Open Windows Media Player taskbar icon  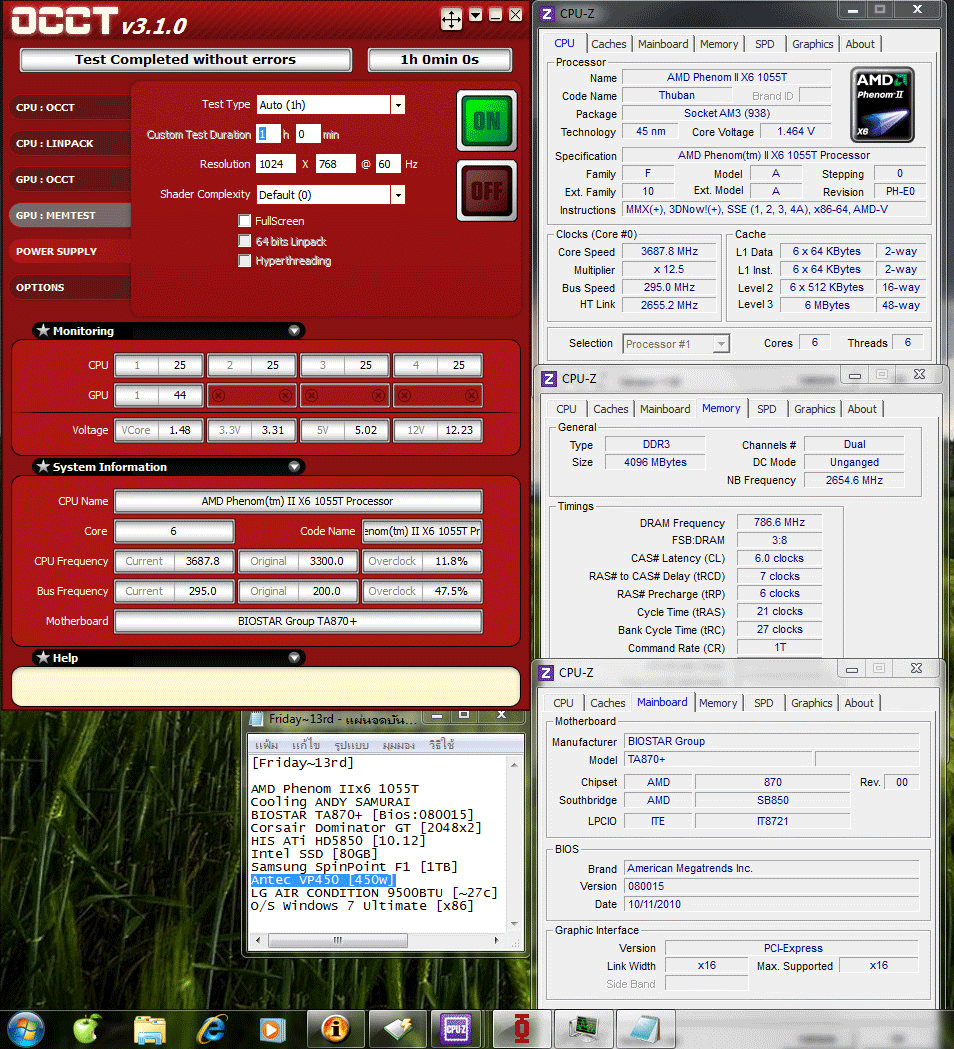[x=272, y=1030]
